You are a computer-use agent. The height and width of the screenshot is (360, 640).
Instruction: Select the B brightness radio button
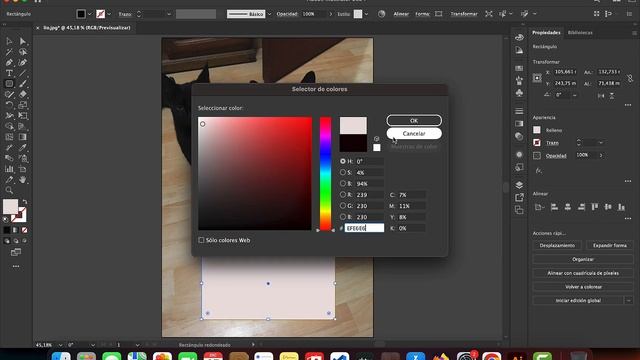tap(343, 183)
